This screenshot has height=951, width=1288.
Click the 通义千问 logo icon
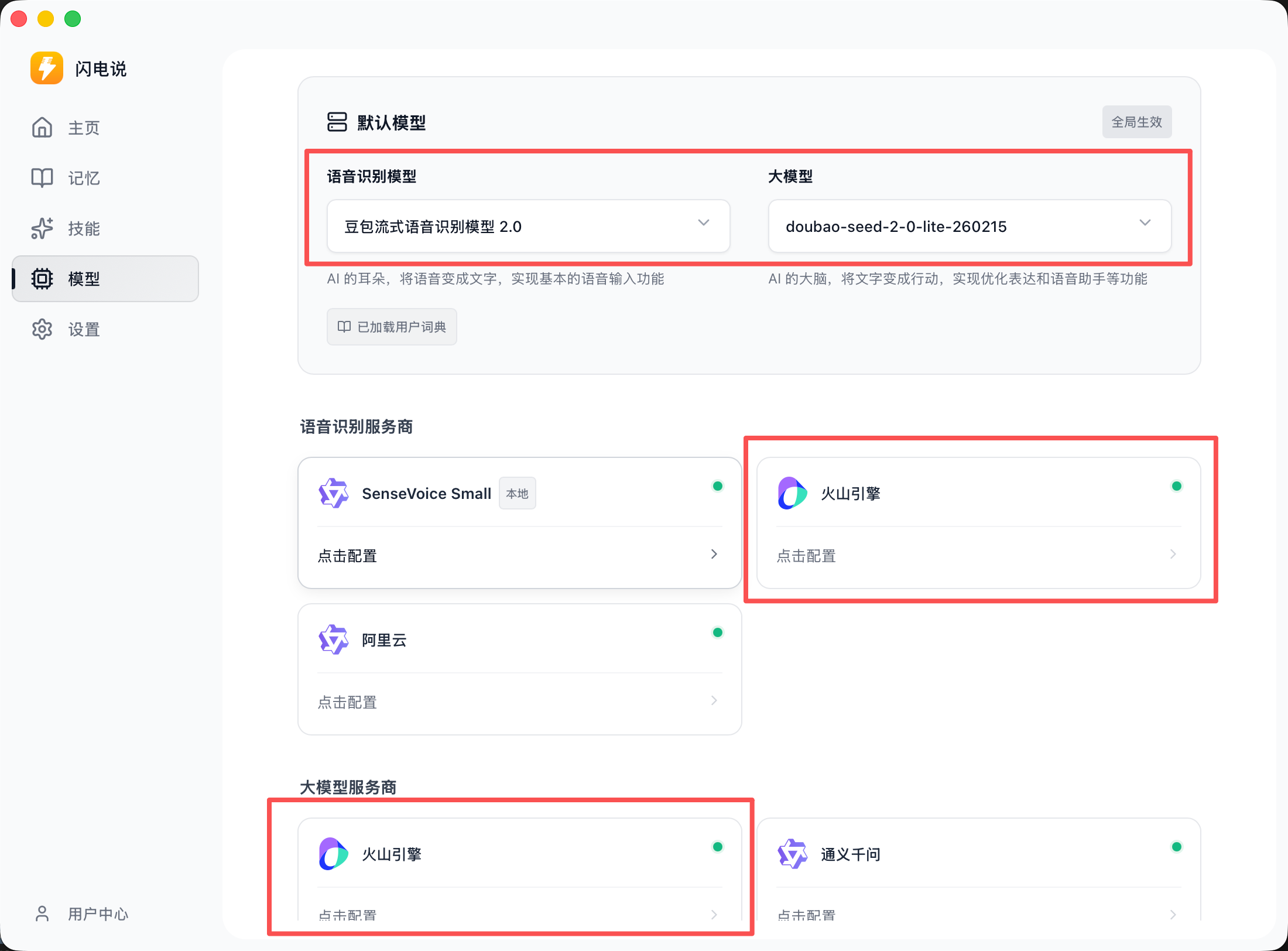point(793,854)
